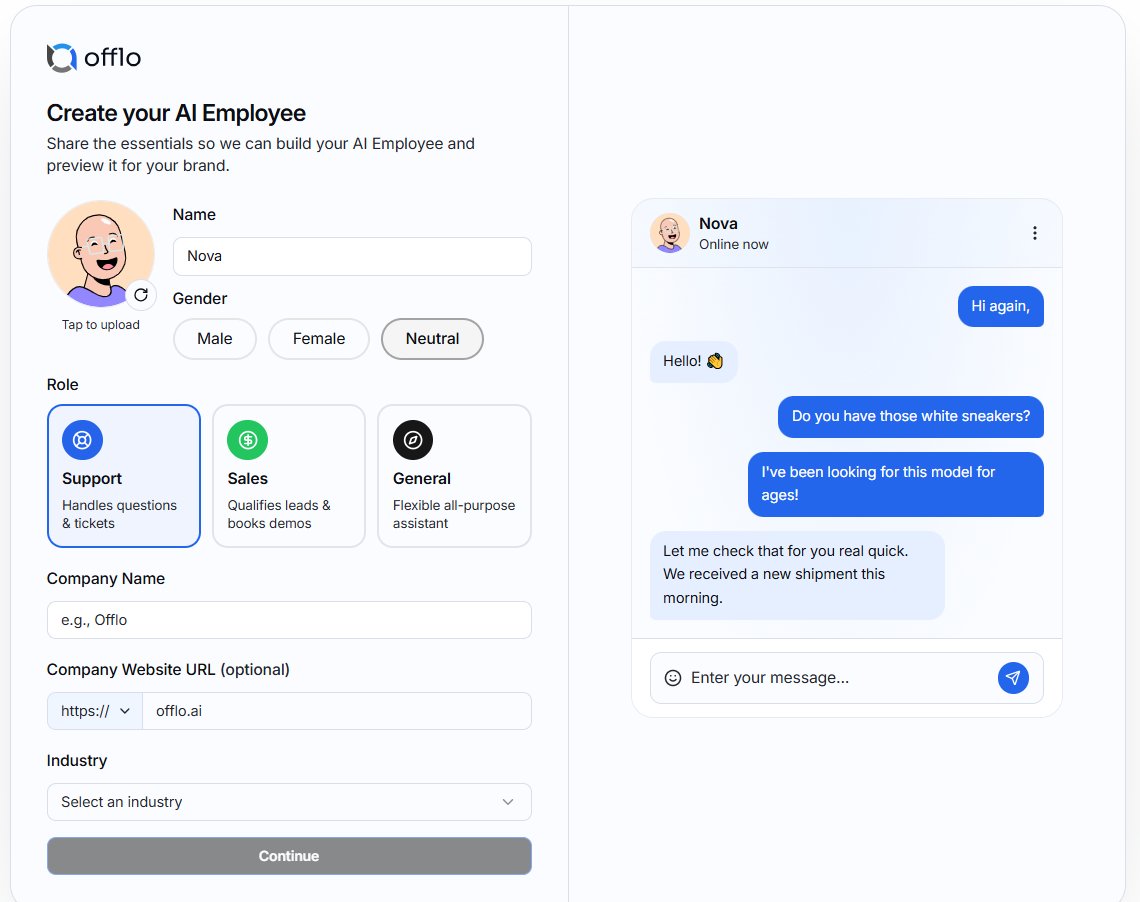Click the Continue button

point(289,856)
